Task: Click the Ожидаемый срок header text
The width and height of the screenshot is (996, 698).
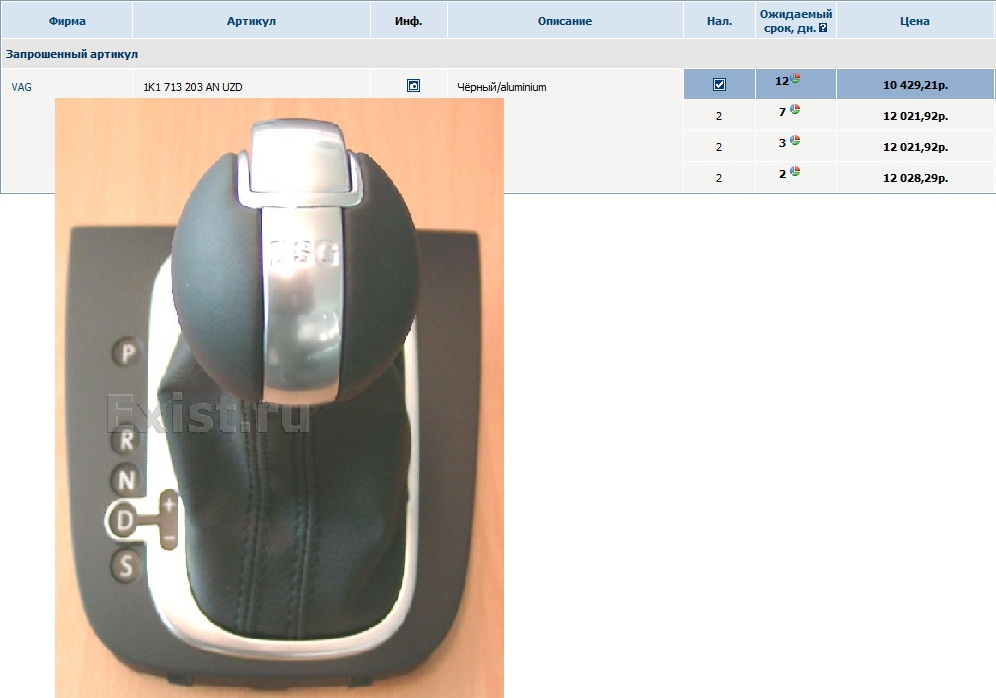Action: pos(795,15)
